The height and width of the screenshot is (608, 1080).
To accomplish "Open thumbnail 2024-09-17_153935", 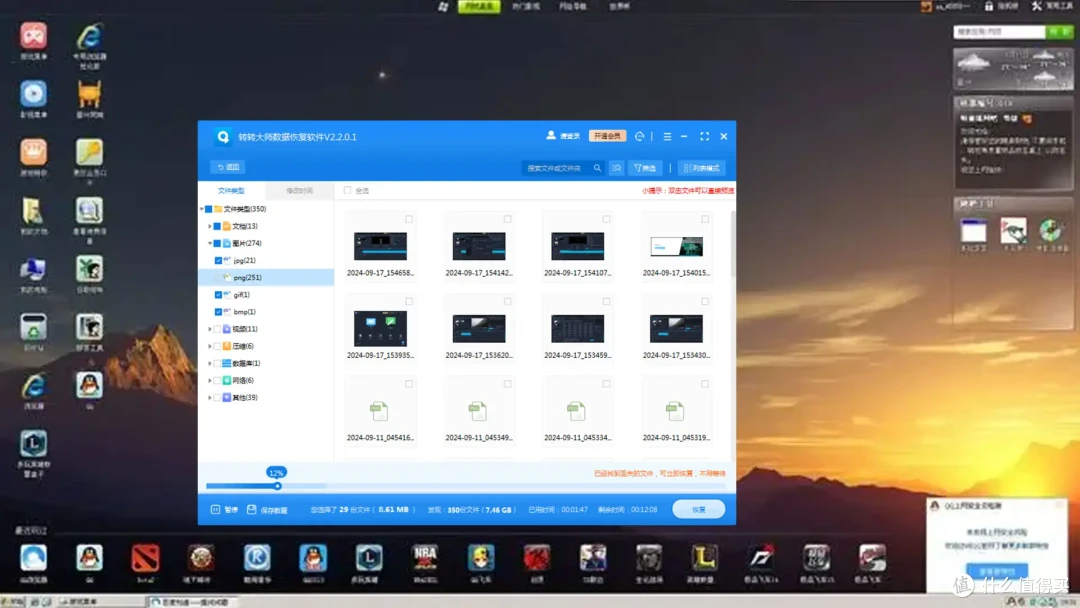I will 380,328.
